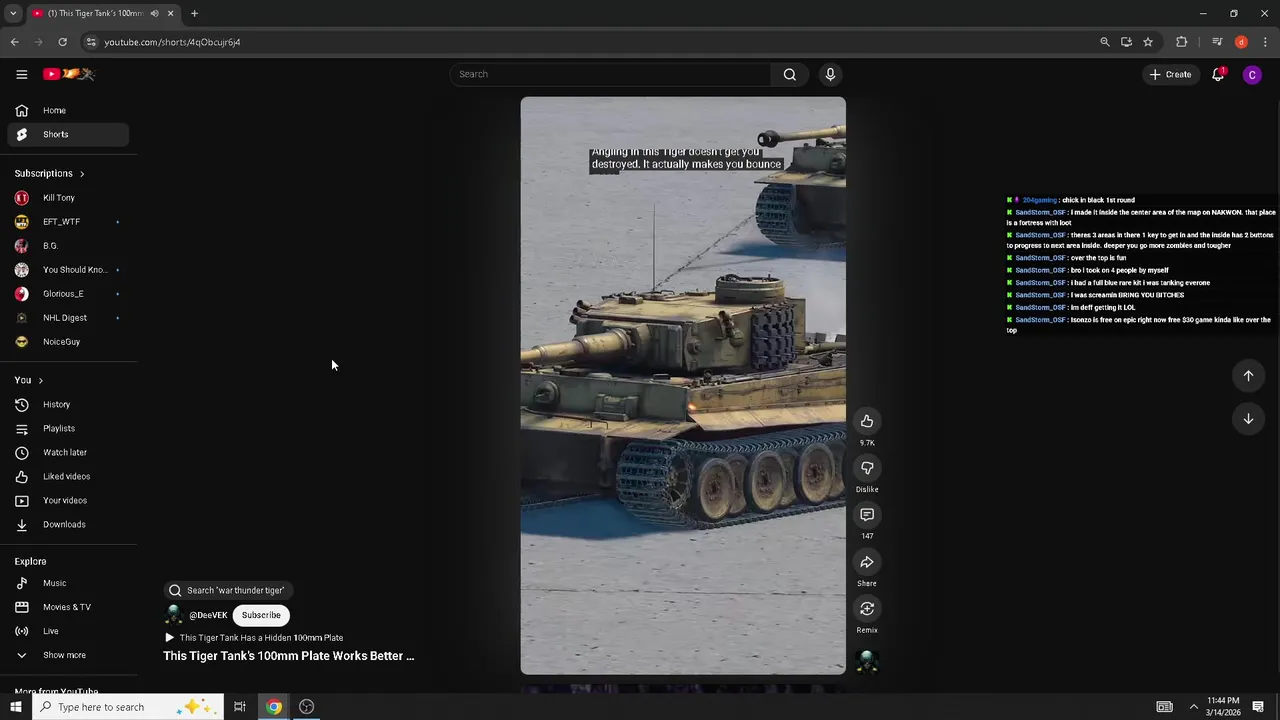Click the YouTube logo
This screenshot has width=1280, height=720.
pyautogui.click(x=68, y=74)
